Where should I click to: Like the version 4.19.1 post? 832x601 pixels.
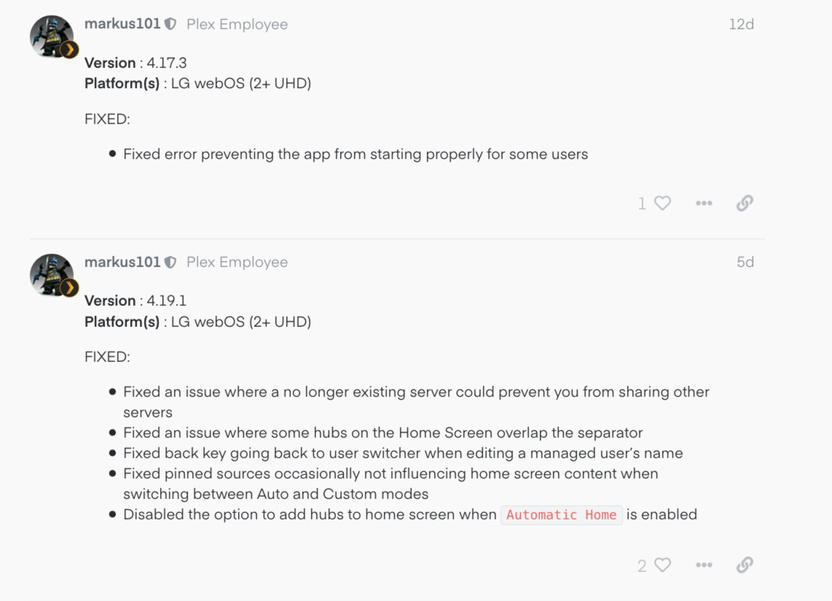[x=663, y=565]
